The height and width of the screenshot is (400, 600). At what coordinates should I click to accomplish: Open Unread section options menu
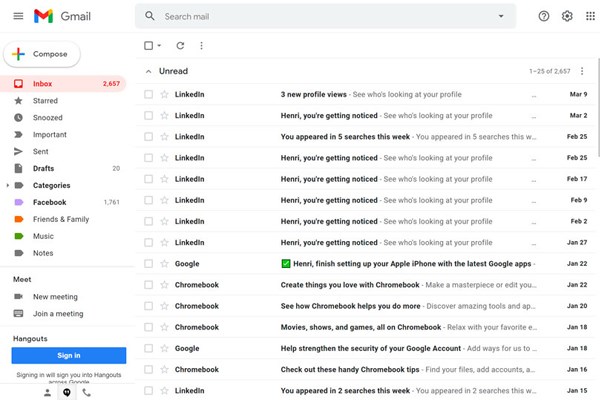582,71
